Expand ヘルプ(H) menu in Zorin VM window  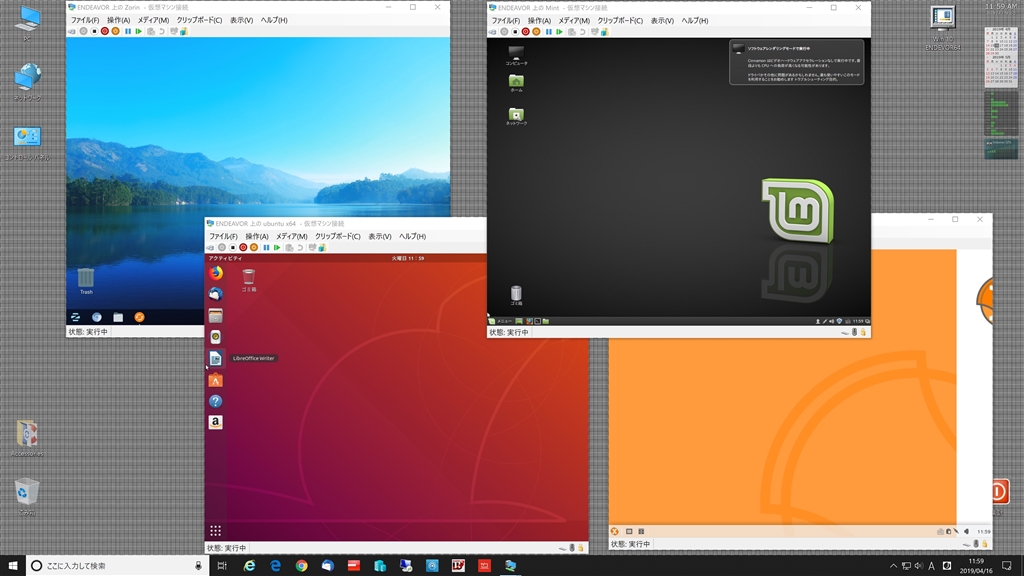[x=273, y=20]
